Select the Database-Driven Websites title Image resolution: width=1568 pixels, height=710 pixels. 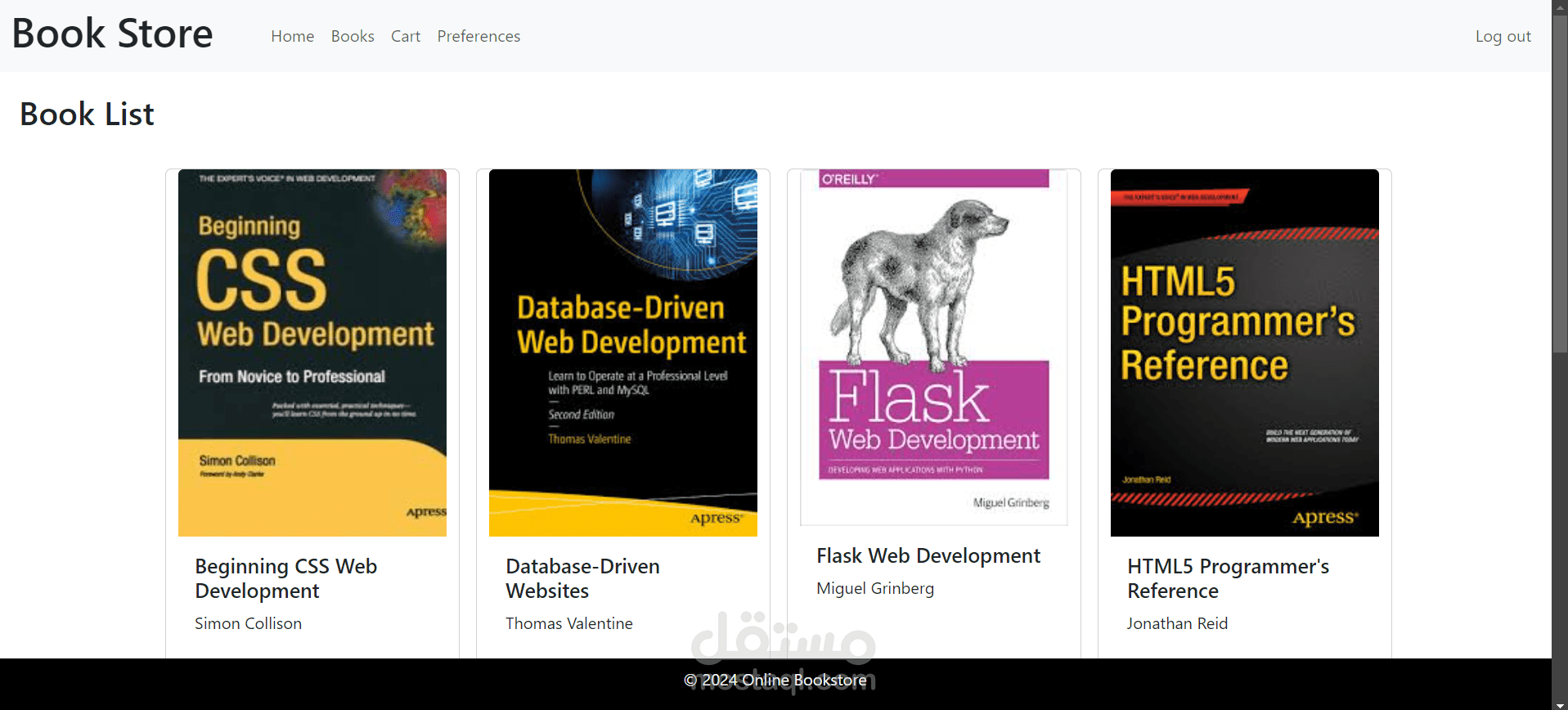click(x=582, y=578)
